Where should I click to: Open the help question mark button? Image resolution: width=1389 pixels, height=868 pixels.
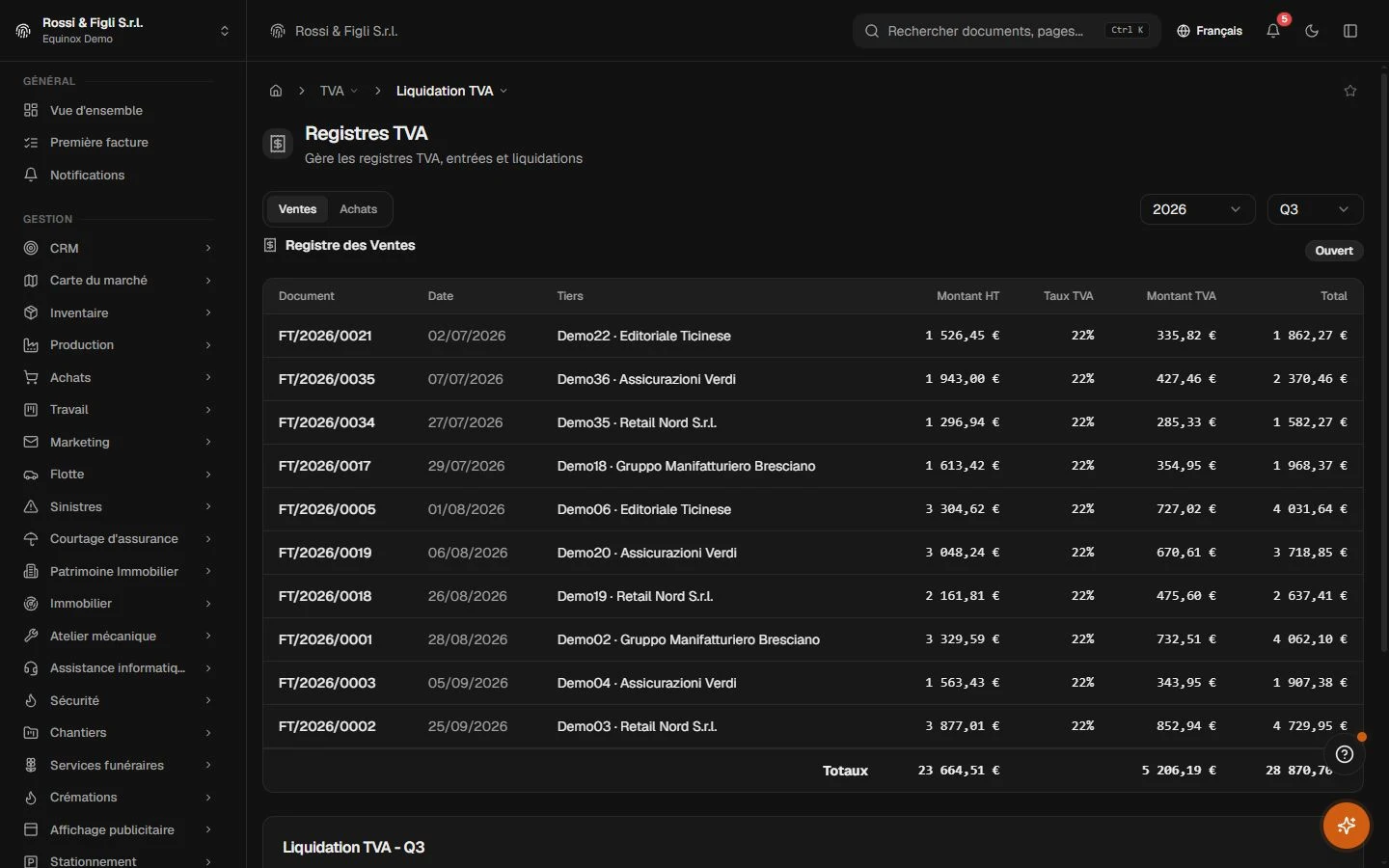[x=1345, y=754]
